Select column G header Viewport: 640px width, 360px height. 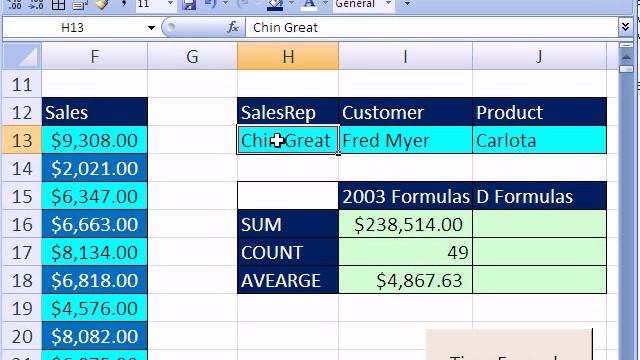tap(192, 56)
